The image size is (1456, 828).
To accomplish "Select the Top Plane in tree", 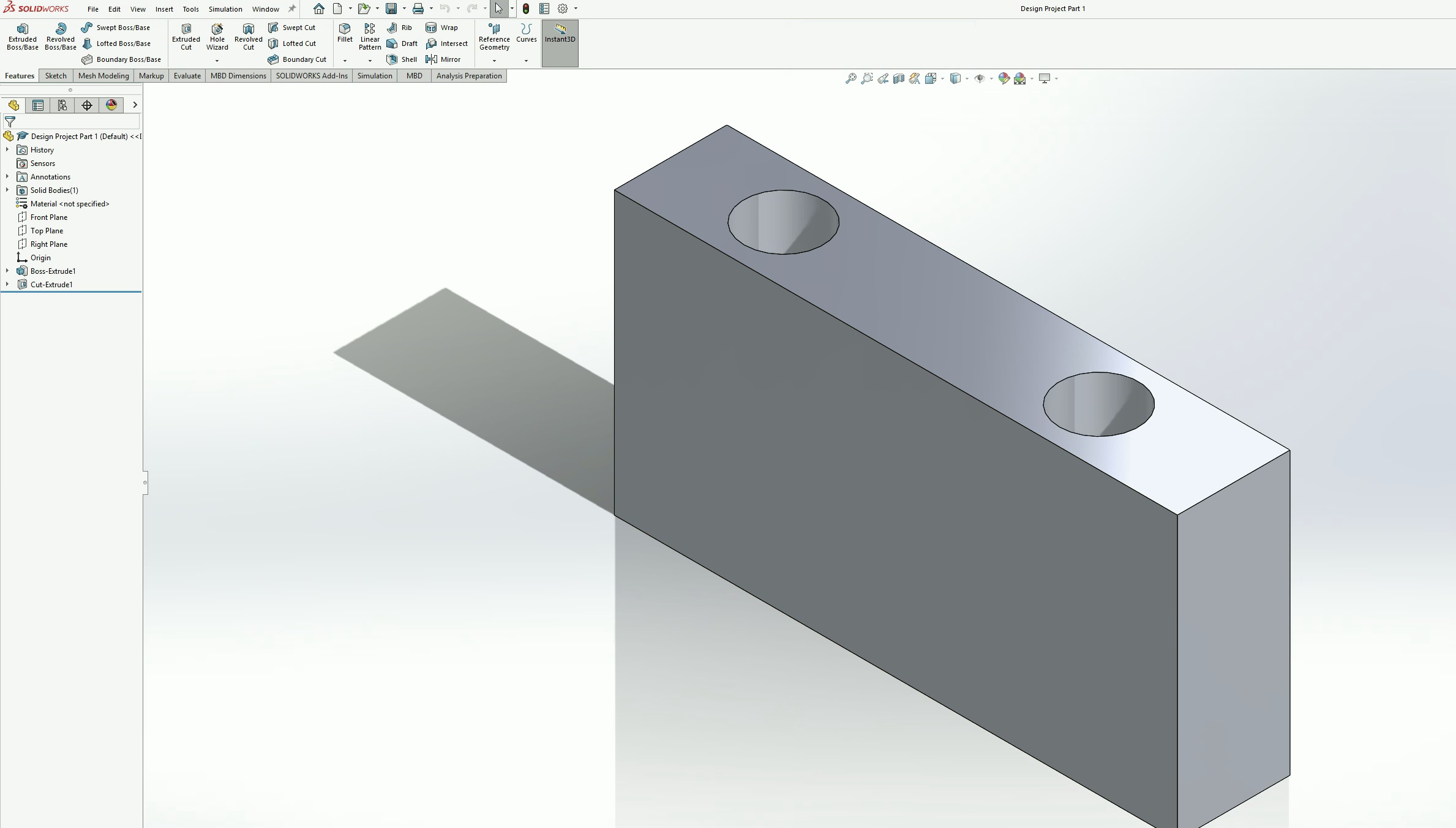I will click(x=40, y=230).
